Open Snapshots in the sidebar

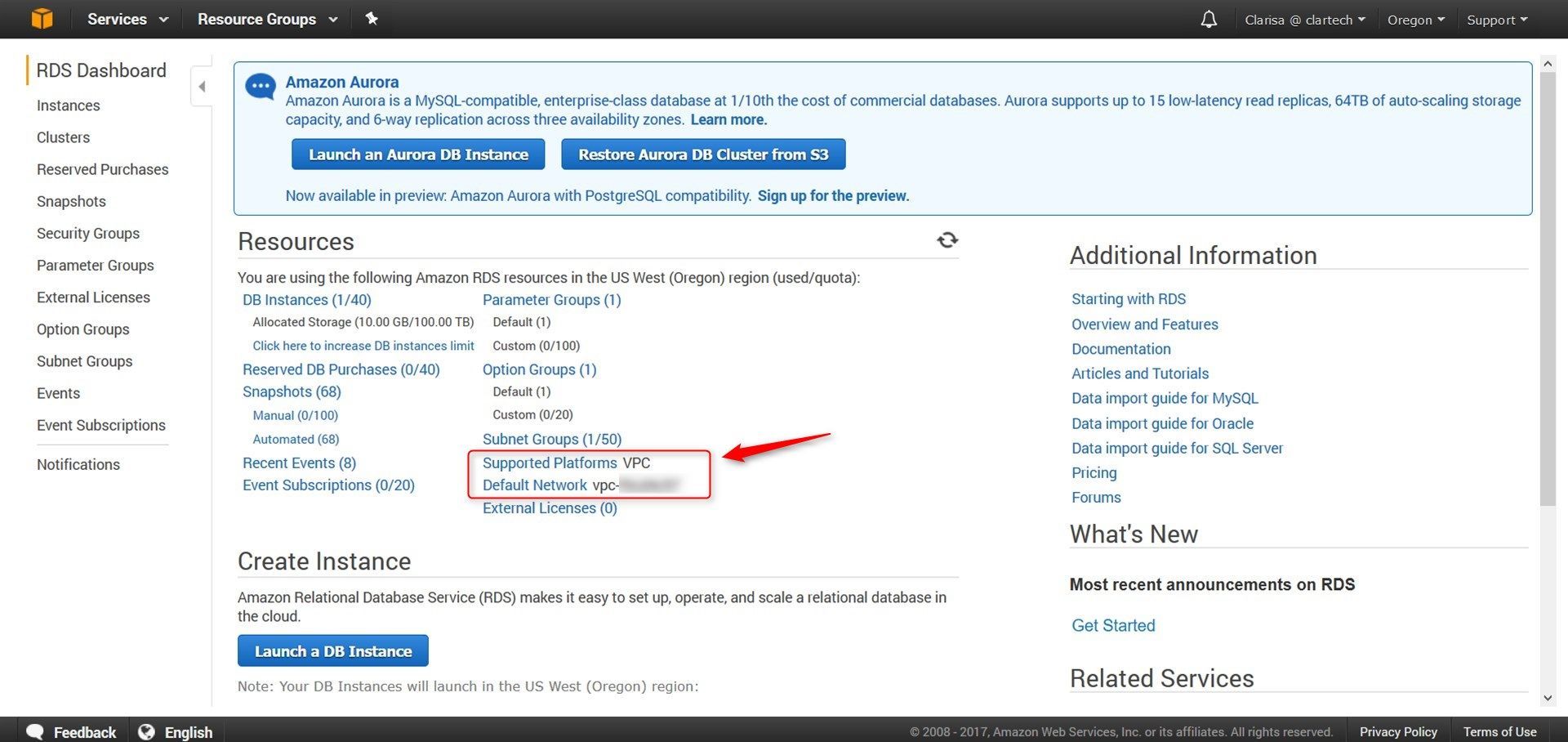(x=72, y=201)
